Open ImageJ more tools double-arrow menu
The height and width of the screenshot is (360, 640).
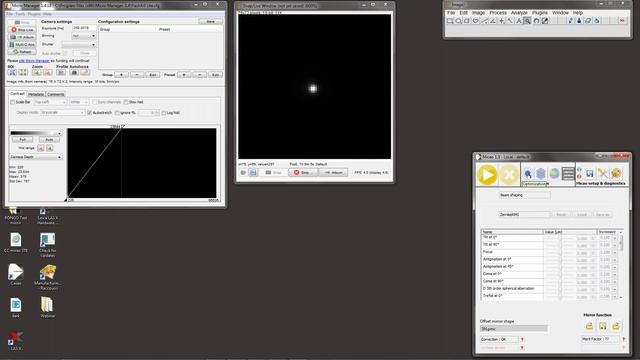[x=622, y=20]
